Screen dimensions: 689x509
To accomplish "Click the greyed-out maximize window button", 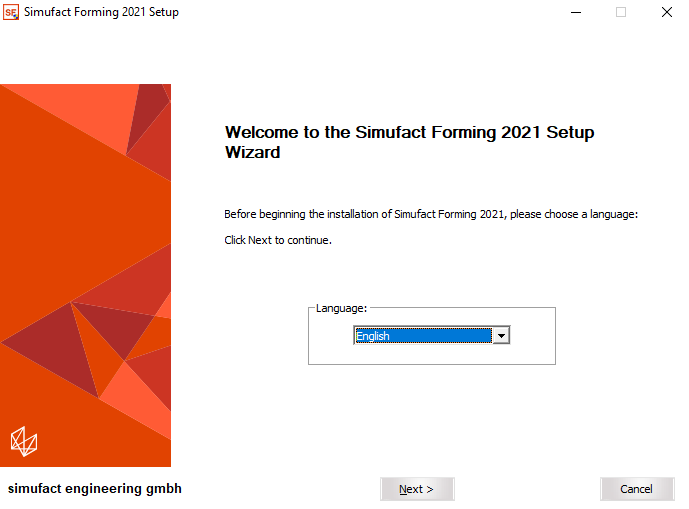I will click(x=621, y=12).
